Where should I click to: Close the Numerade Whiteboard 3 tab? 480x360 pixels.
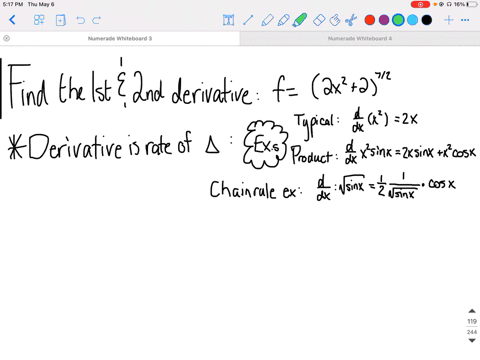[6, 38]
